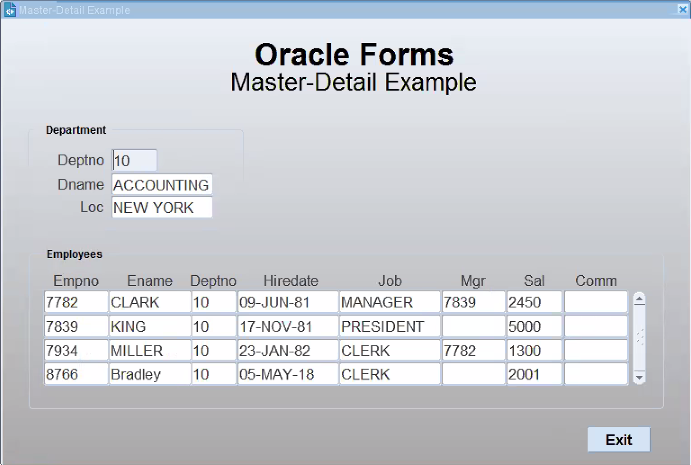Viewport: 691px width, 465px height.
Task: Click the Loc field label
Action: click(92, 207)
